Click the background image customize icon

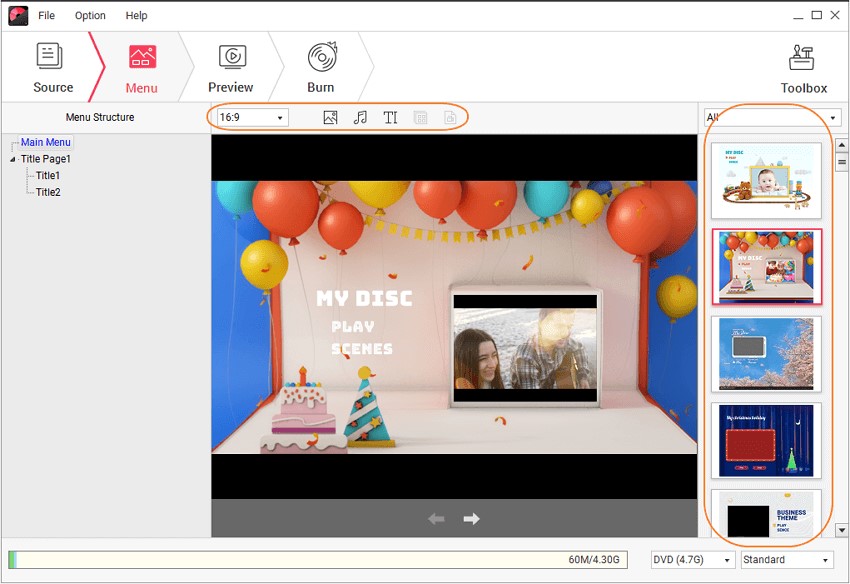330,118
